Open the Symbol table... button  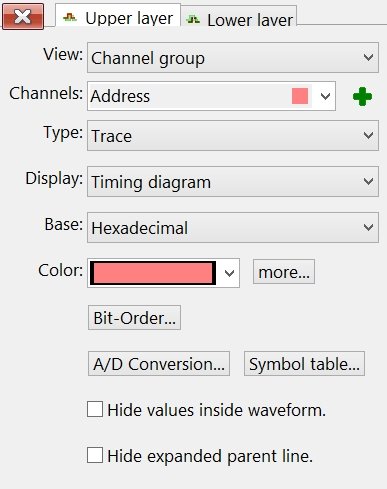(x=304, y=364)
